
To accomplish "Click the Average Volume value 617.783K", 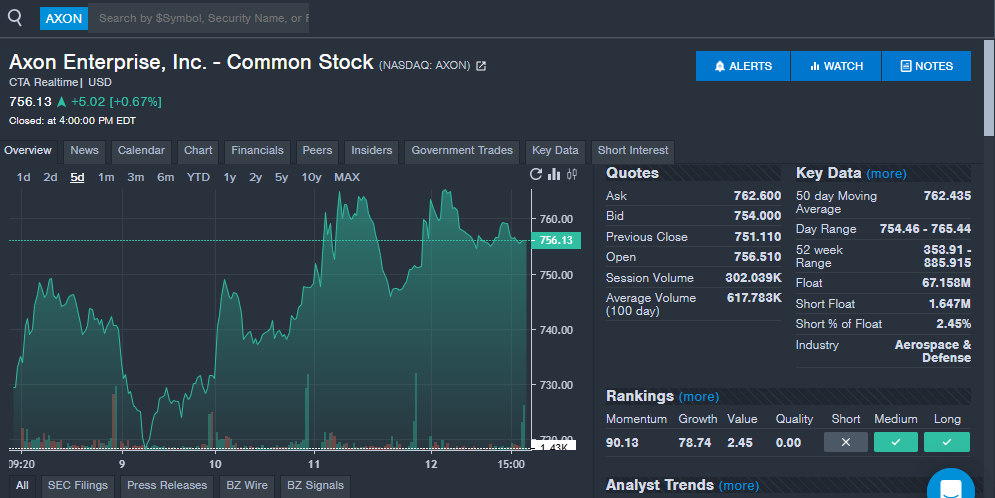I will tap(754, 298).
